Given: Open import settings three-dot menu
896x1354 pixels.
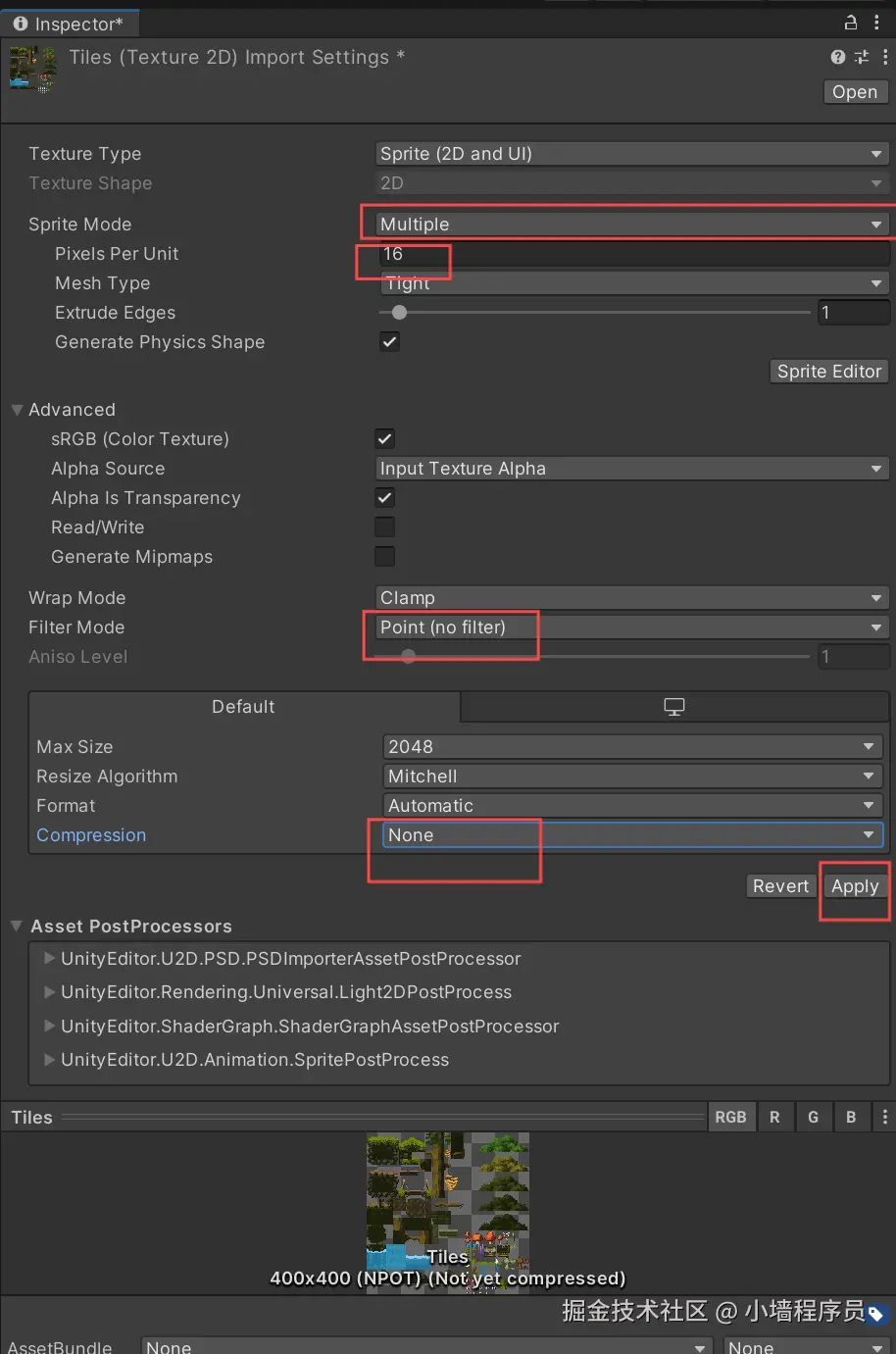Looking at the screenshot, I should (x=885, y=57).
